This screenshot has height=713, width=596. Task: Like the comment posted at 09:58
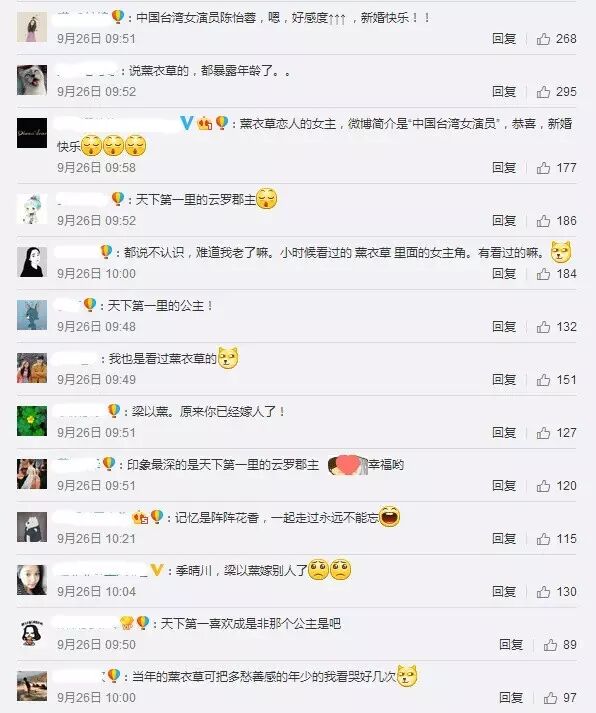(x=543, y=168)
